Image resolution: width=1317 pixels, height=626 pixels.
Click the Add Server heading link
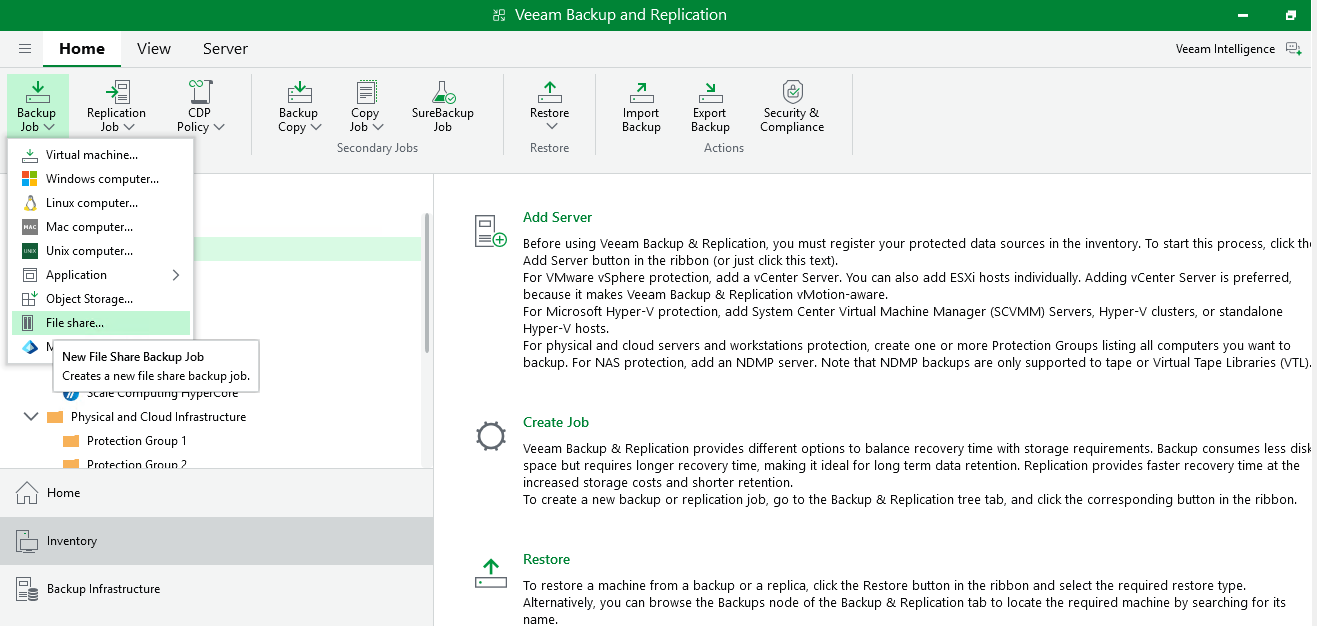tap(557, 217)
